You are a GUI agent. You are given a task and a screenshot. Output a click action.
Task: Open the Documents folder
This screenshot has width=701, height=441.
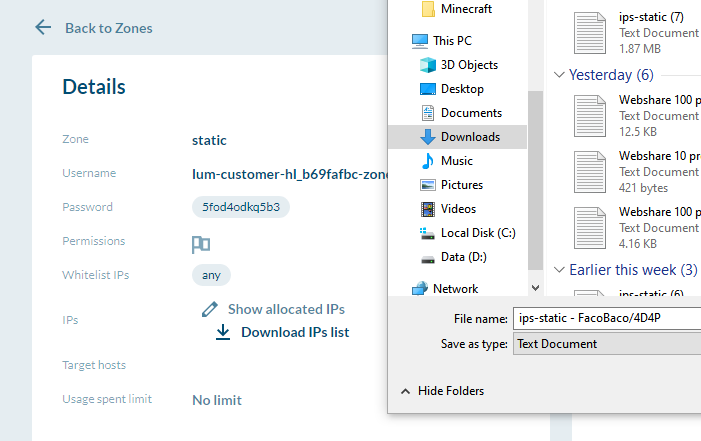(471, 113)
